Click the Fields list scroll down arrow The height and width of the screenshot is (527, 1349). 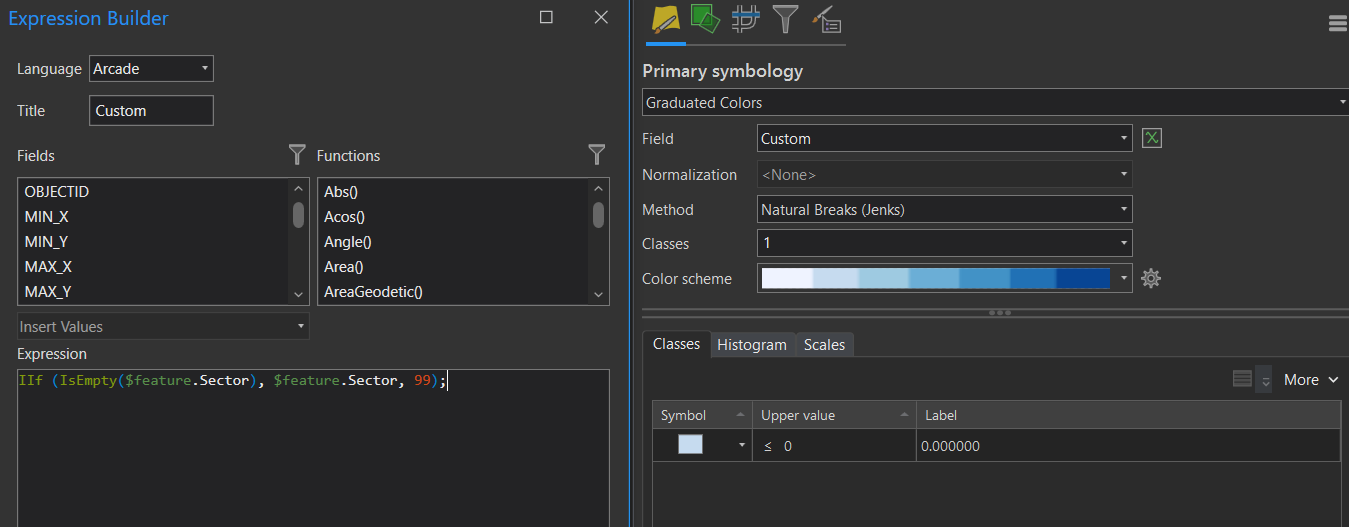tap(298, 295)
